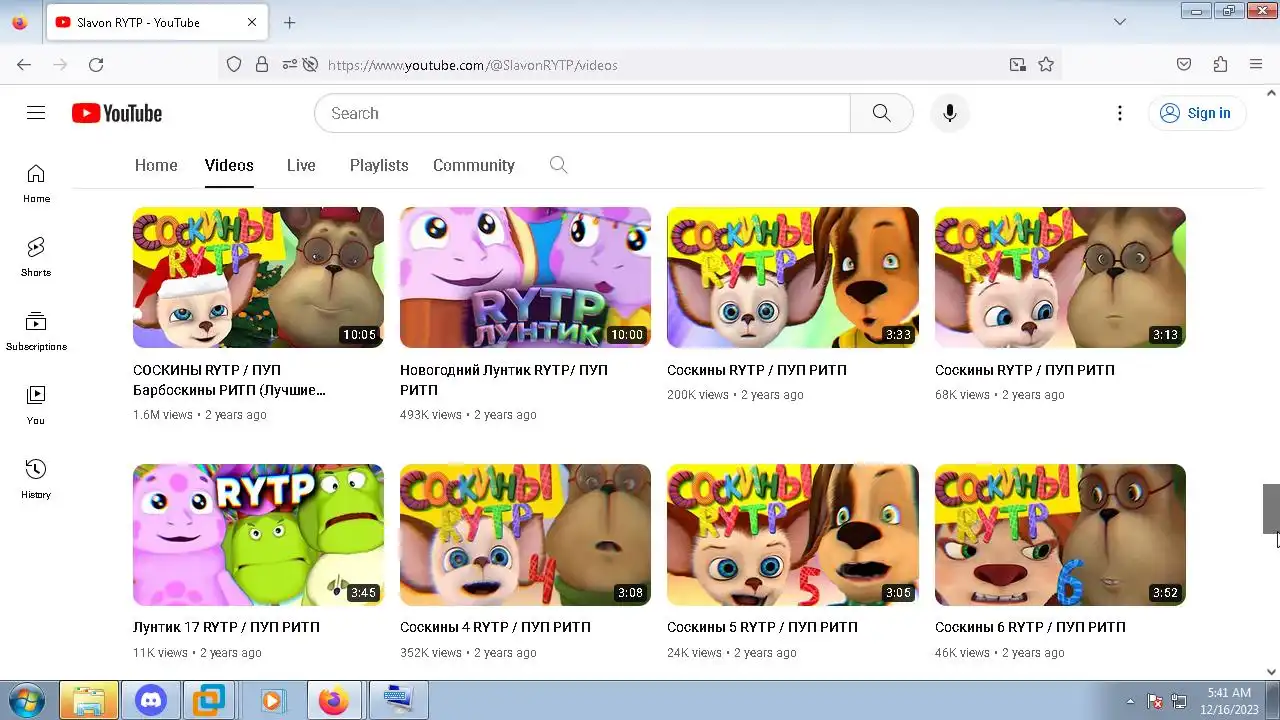Click the site padlock icon
The width and height of the screenshot is (1280, 720).
262,64
